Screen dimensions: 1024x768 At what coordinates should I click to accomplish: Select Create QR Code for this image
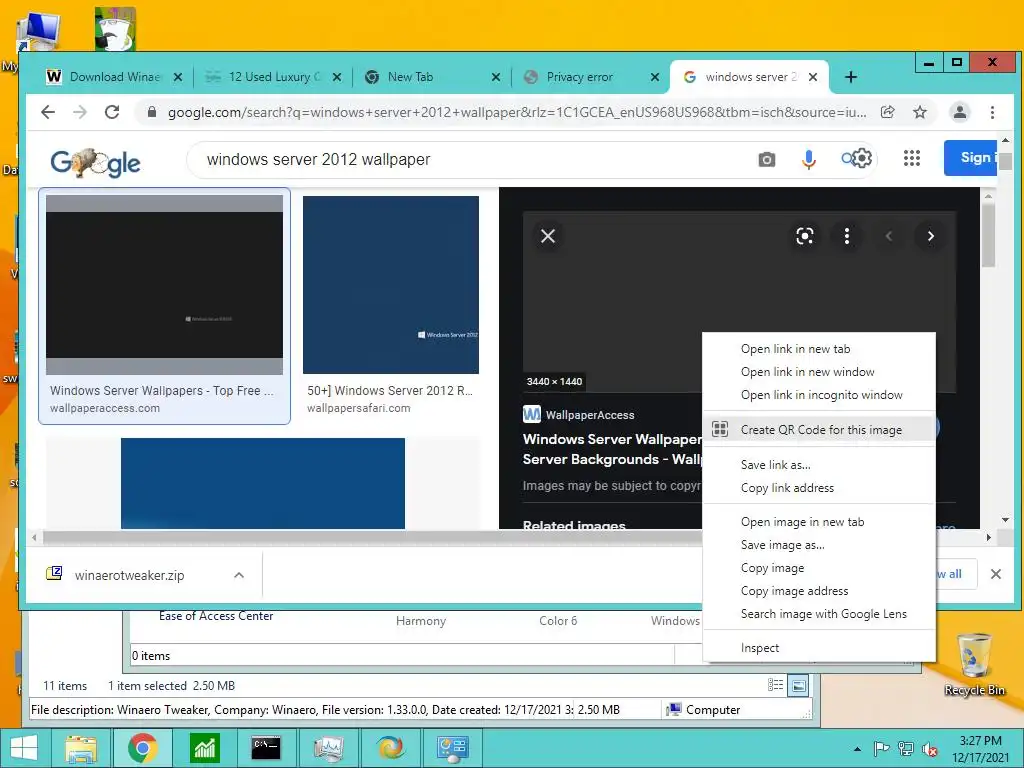pyautogui.click(x=819, y=430)
